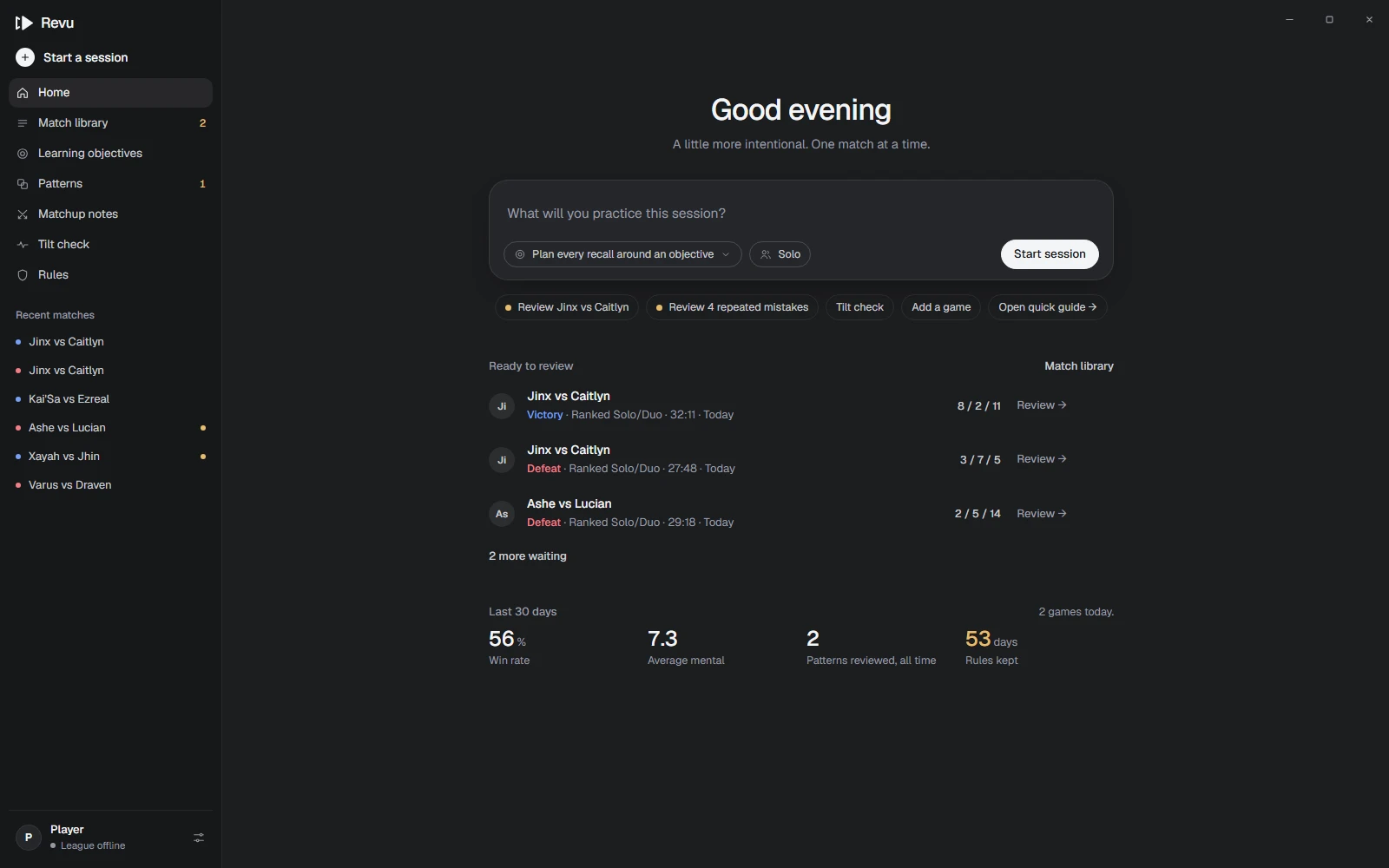This screenshot has height=868, width=1389.
Task: Click the Ji avatar of the 27:48 Defeat match
Action: 502,460
